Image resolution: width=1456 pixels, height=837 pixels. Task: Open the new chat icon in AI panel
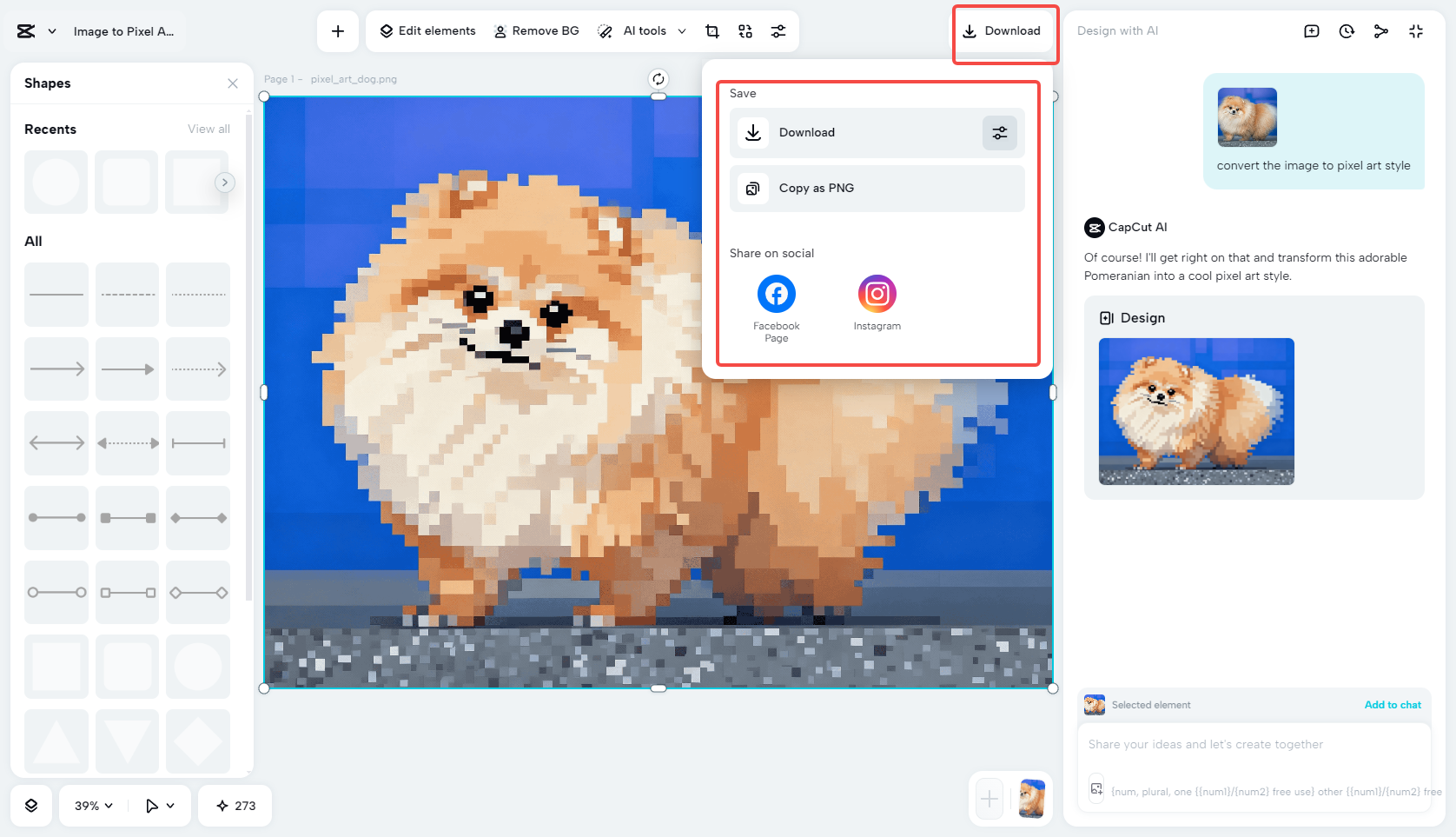coord(1311,30)
